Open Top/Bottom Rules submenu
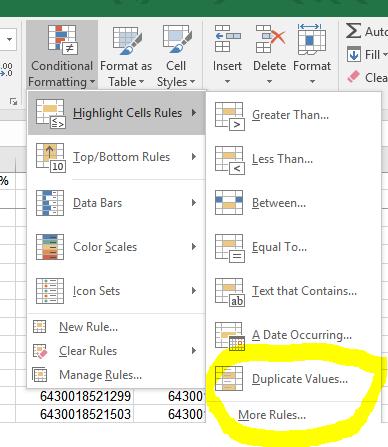The height and width of the screenshot is (447, 388). 116,157
